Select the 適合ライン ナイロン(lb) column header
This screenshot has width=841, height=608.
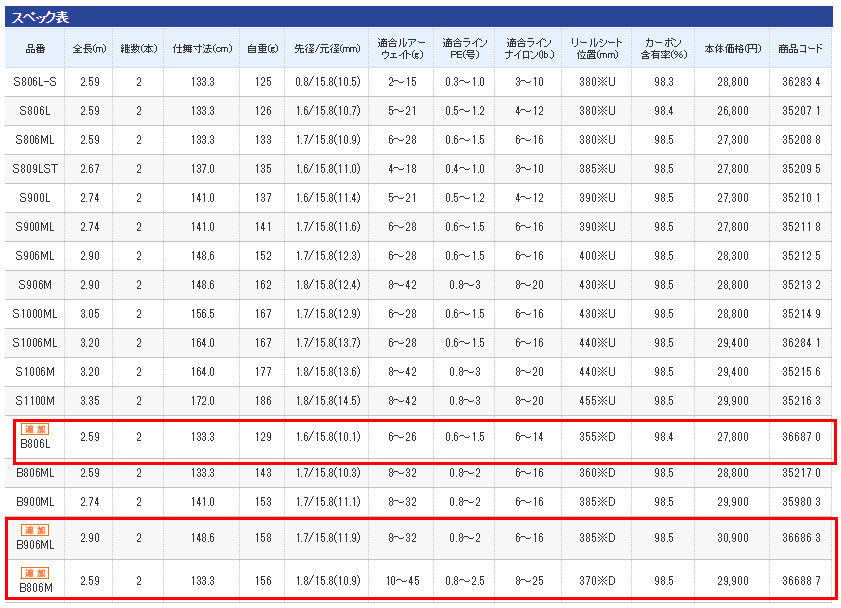529,48
